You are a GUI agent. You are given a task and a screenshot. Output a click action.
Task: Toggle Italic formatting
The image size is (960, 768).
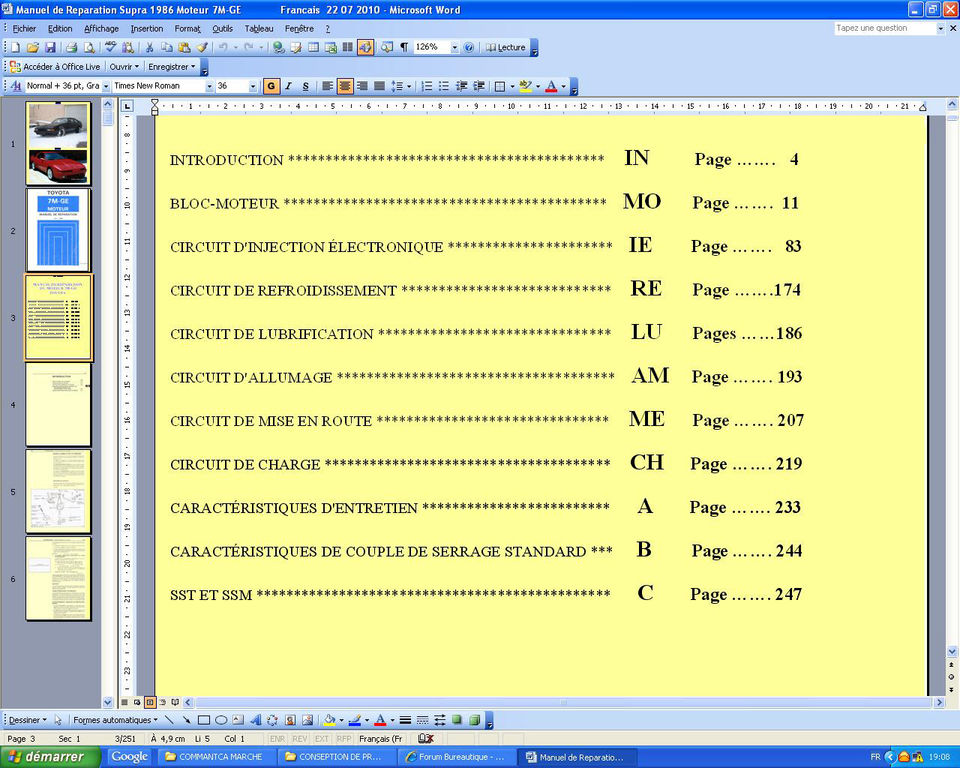coord(288,86)
